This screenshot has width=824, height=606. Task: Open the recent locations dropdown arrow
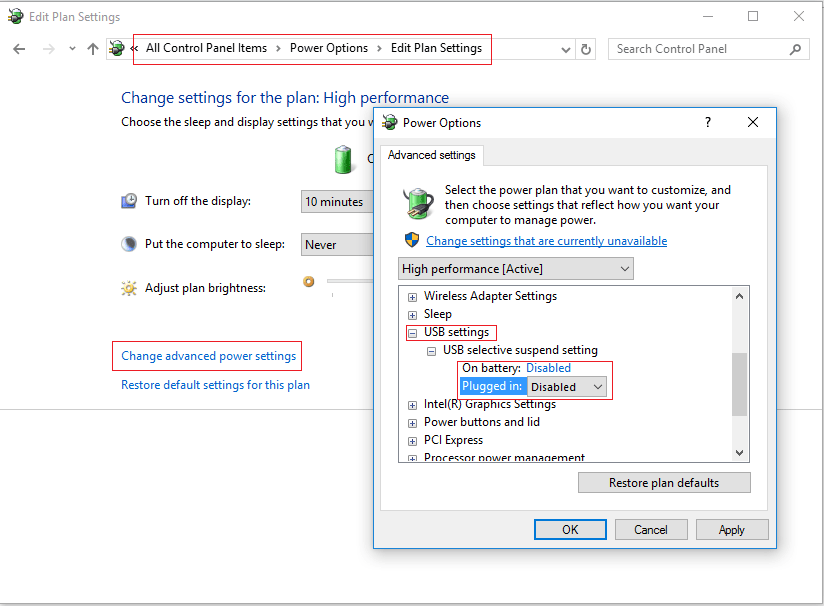pos(72,49)
